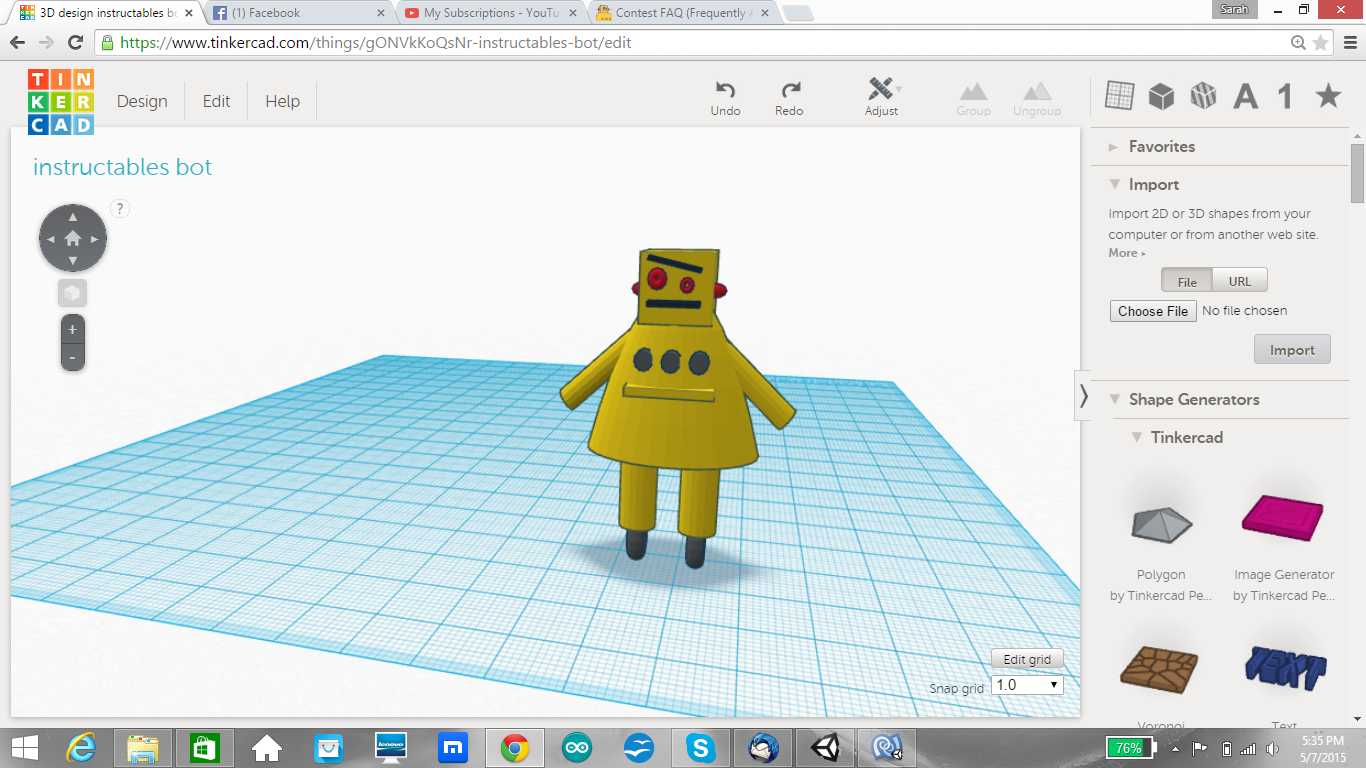Open the Holes striped-cube shape category
The image size is (1366, 768).
pos(1203,95)
